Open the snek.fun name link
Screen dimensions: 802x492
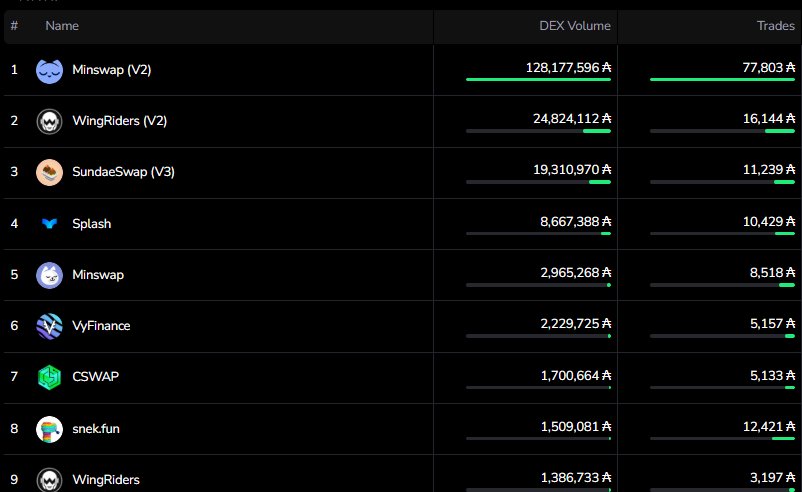pos(96,429)
